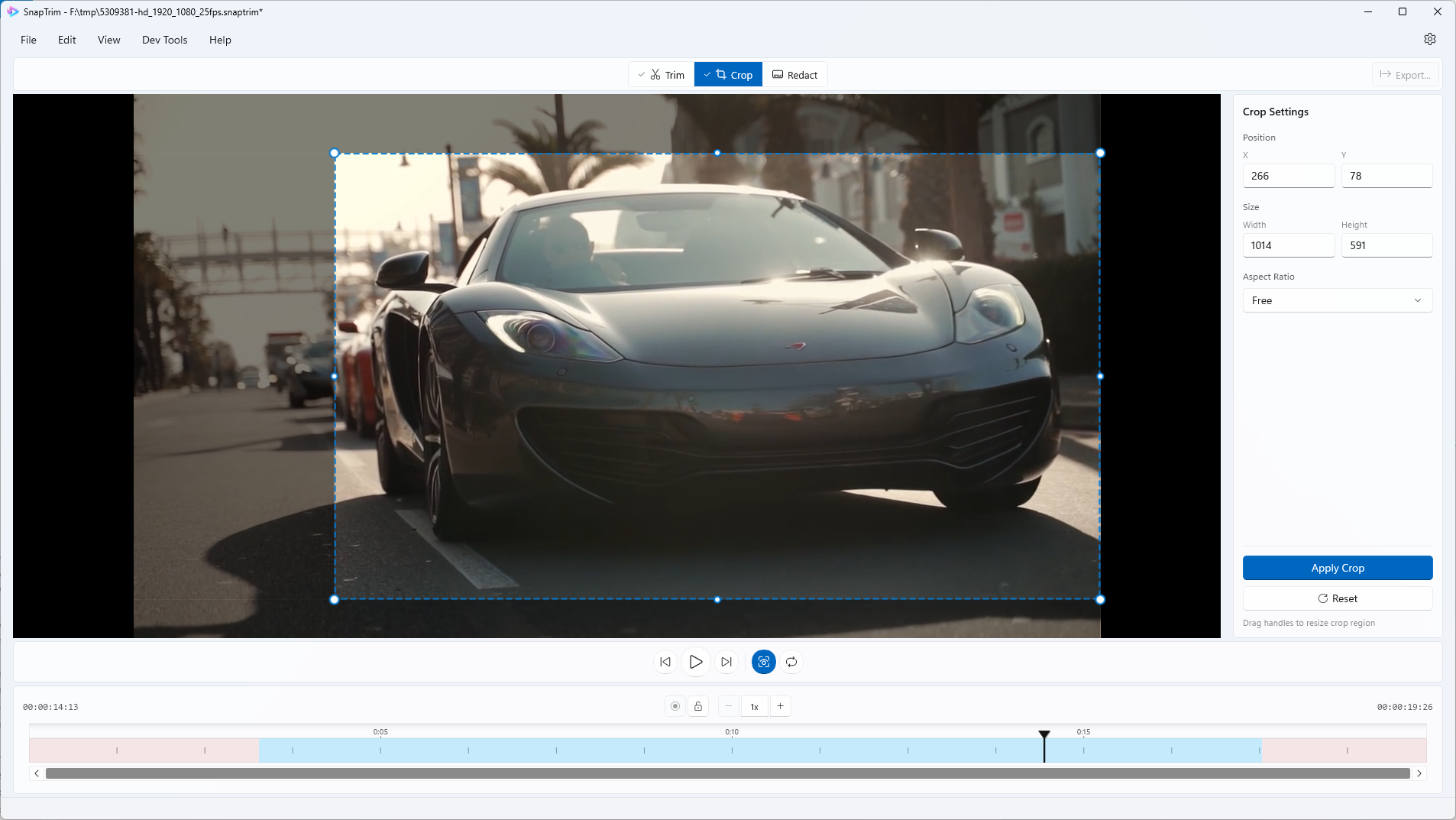
Task: Jump to the previous frame marker
Action: [x=665, y=662]
